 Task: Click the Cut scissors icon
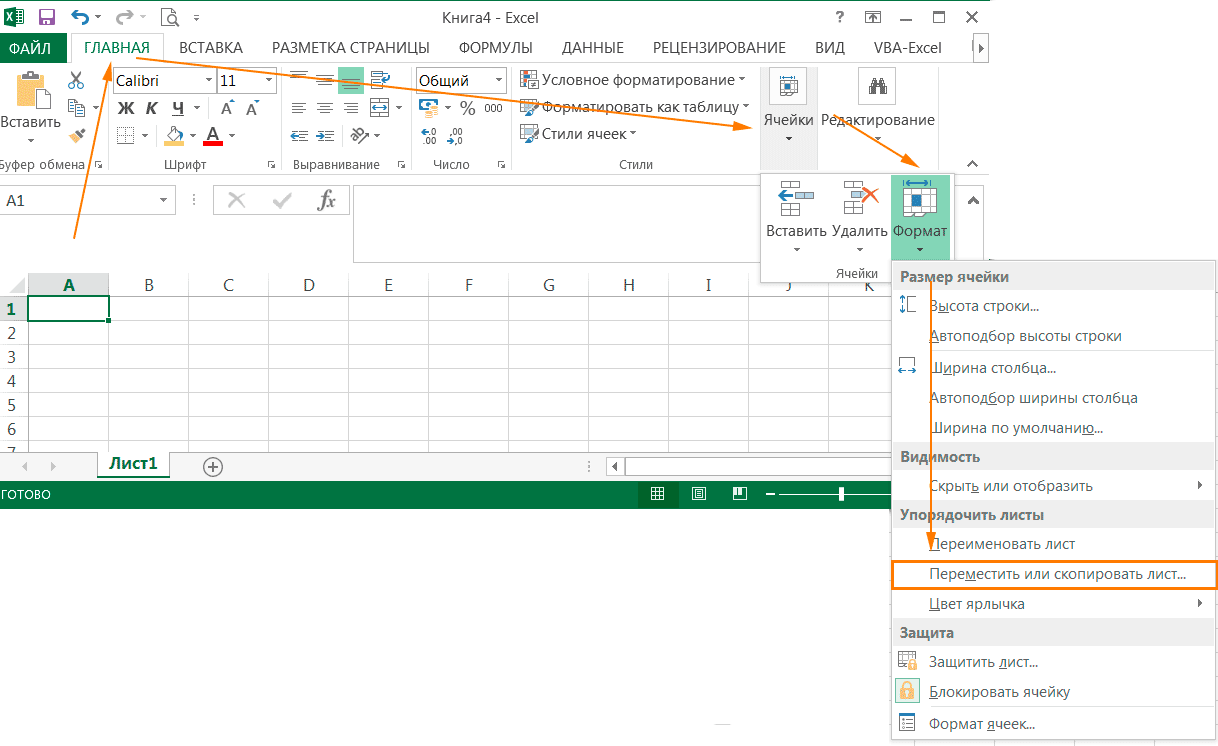point(76,80)
